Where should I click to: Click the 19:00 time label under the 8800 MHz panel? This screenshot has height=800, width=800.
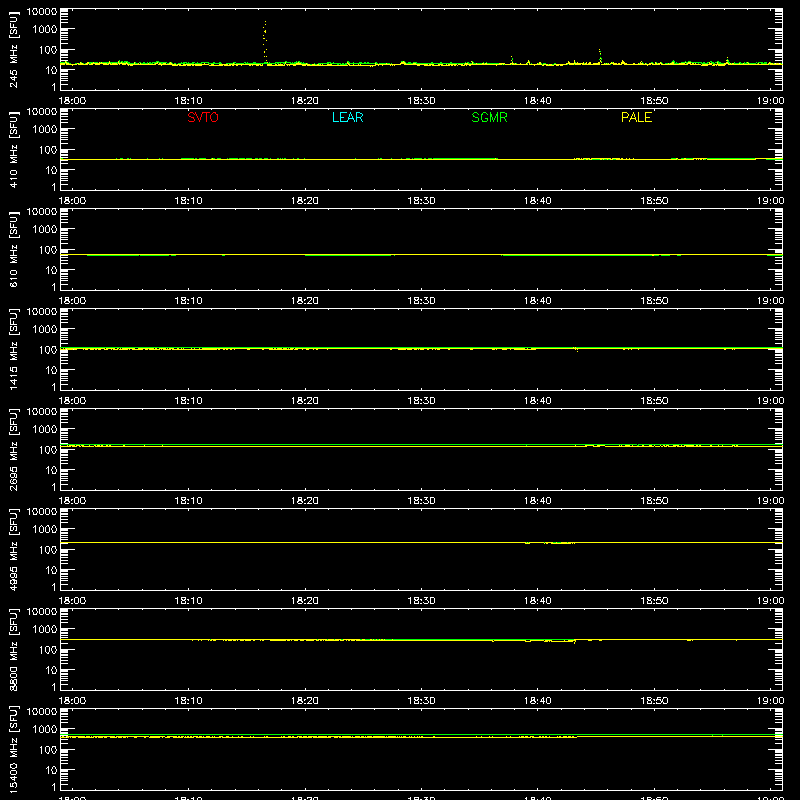pyautogui.click(x=770, y=701)
